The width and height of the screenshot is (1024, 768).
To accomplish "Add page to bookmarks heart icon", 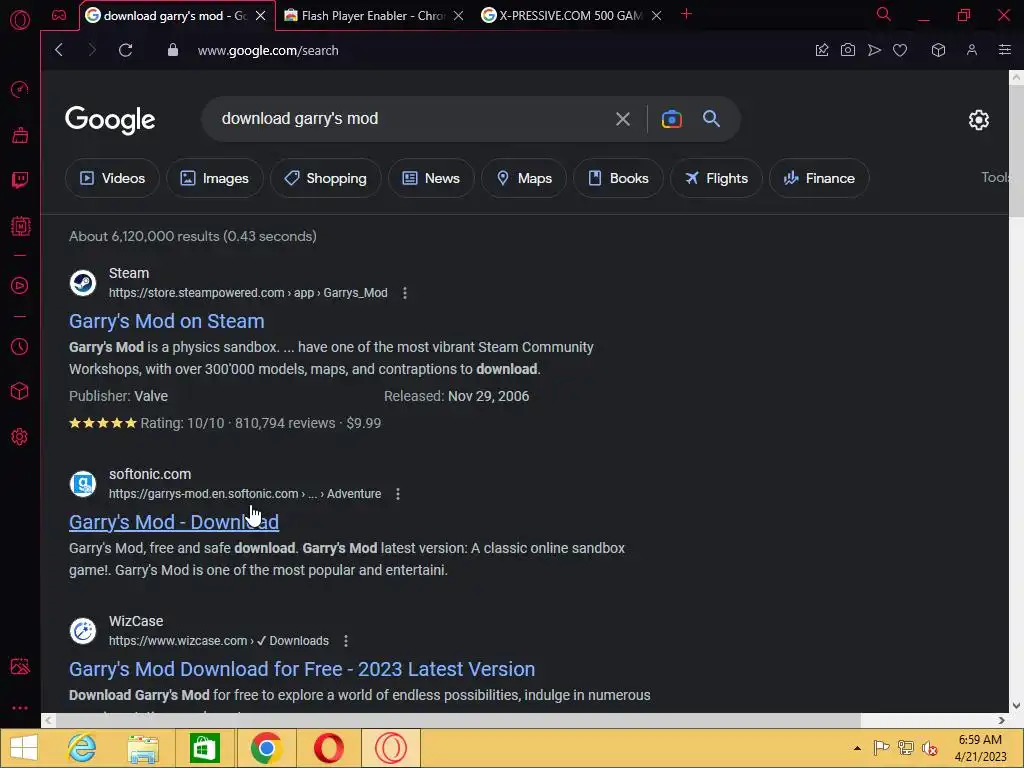I will click(900, 50).
